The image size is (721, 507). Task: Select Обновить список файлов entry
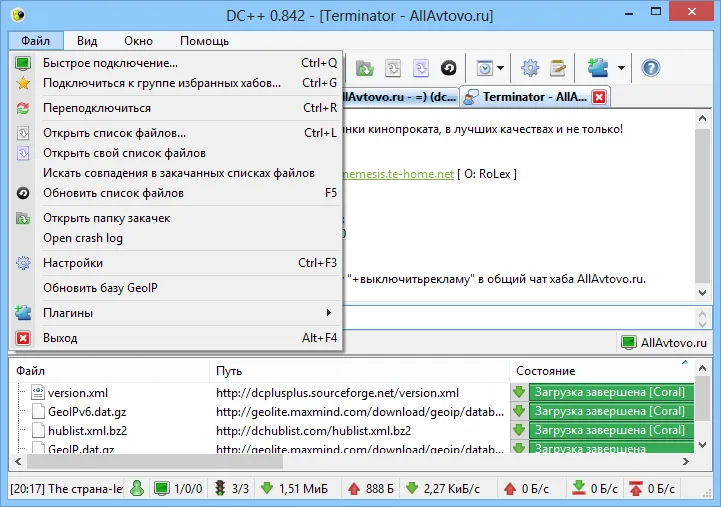(175, 193)
